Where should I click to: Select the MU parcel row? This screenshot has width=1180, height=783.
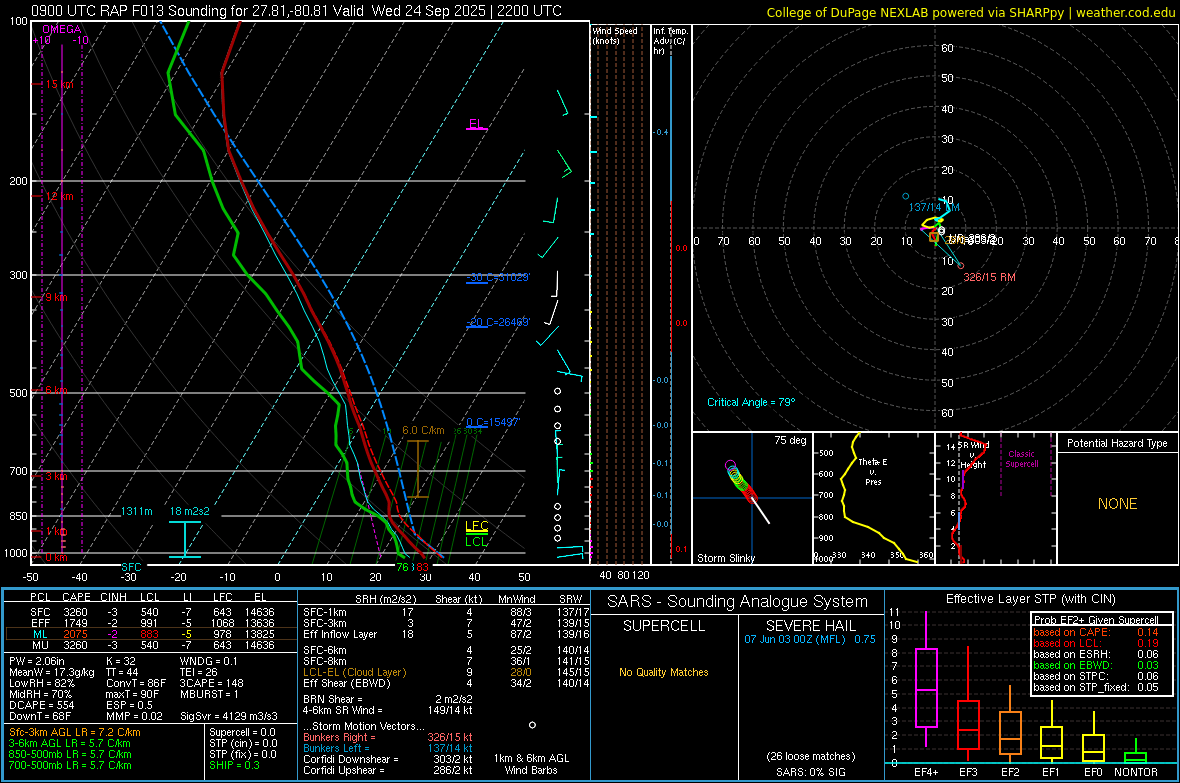tap(151, 645)
